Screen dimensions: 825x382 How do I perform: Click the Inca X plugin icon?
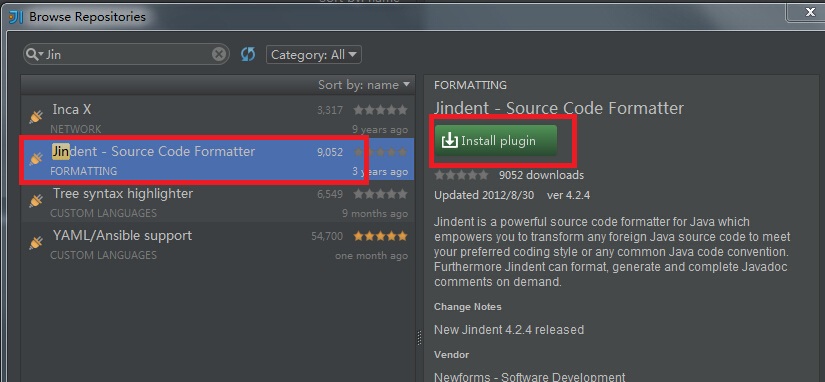pos(36,116)
